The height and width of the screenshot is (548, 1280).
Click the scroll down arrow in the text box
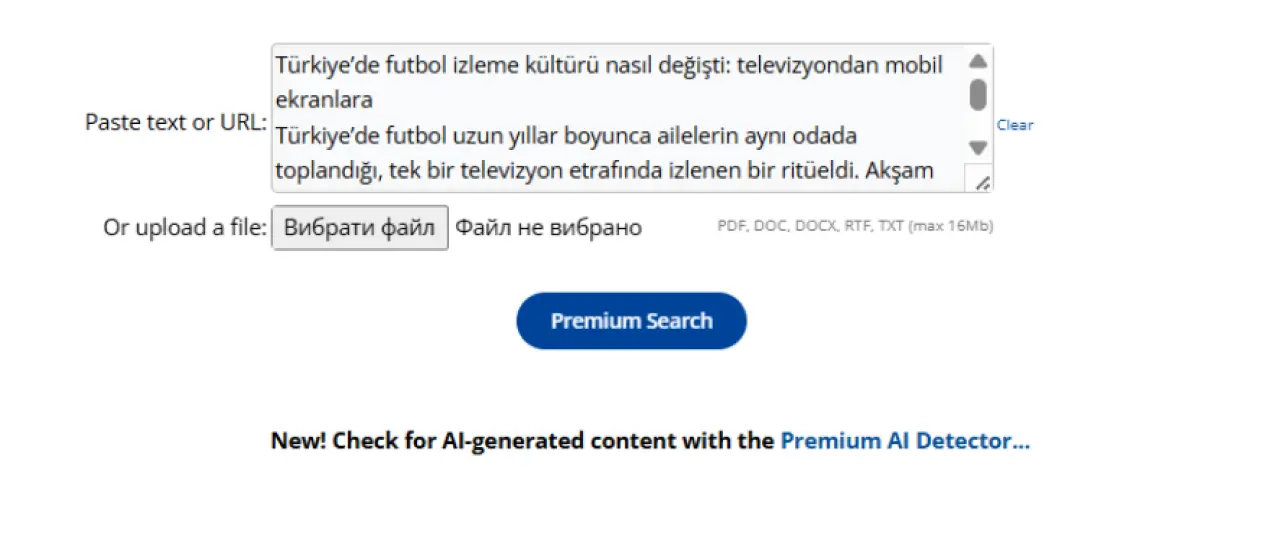(x=978, y=148)
